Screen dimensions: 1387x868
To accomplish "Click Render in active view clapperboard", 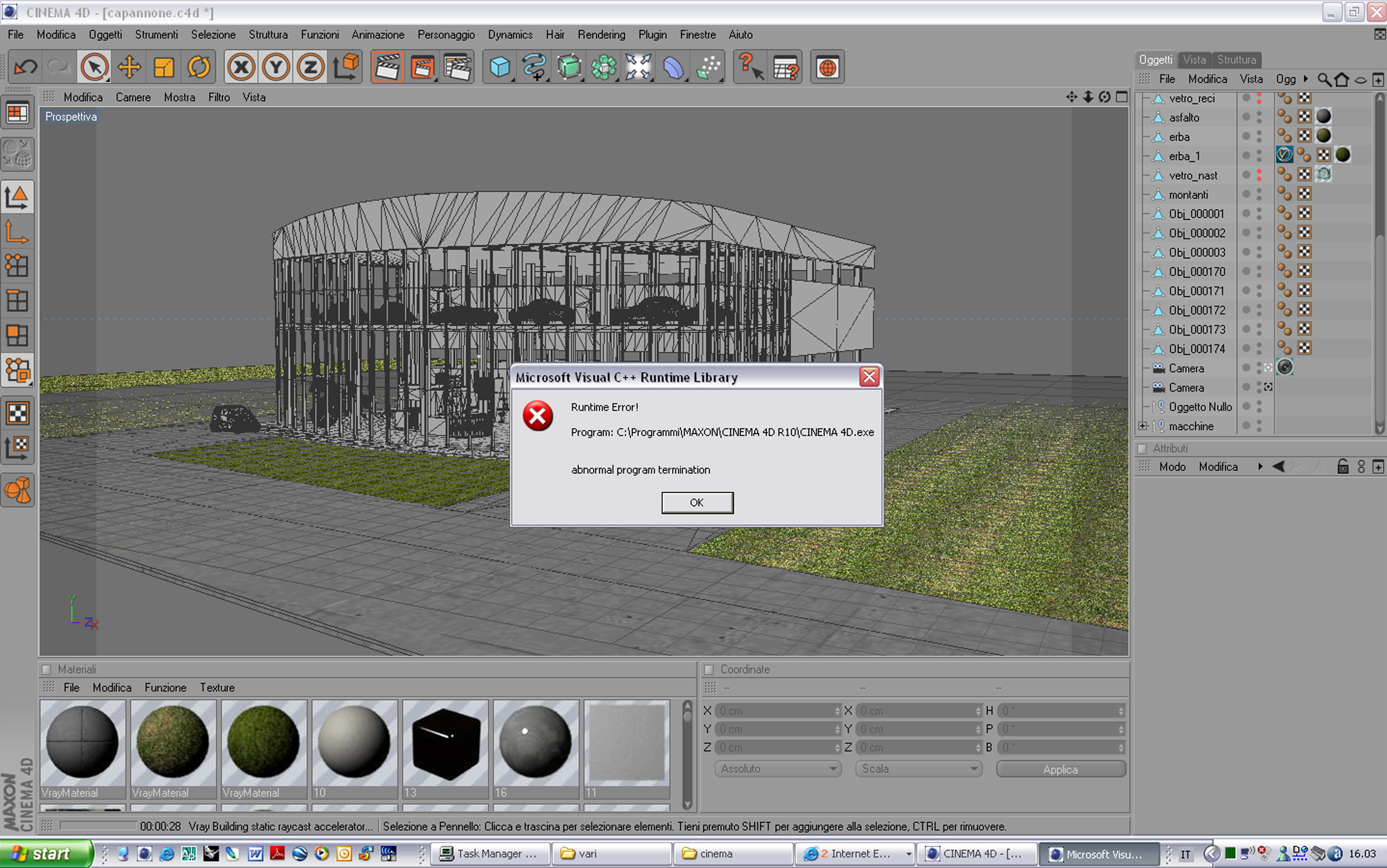I will click(387, 68).
